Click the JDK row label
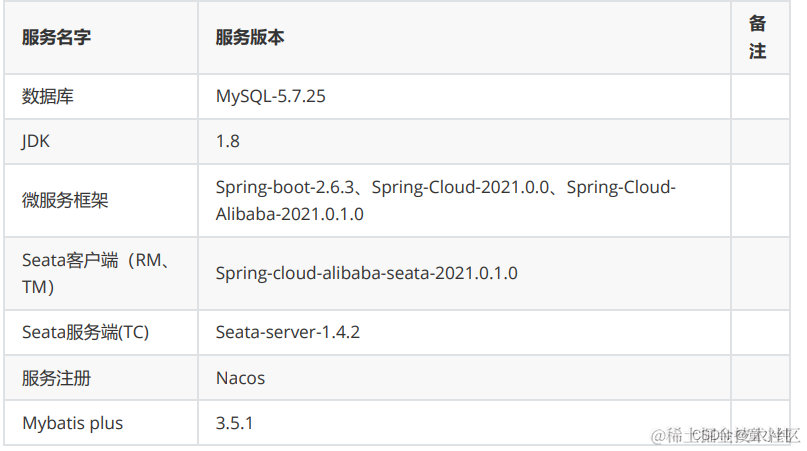 tap(36, 142)
